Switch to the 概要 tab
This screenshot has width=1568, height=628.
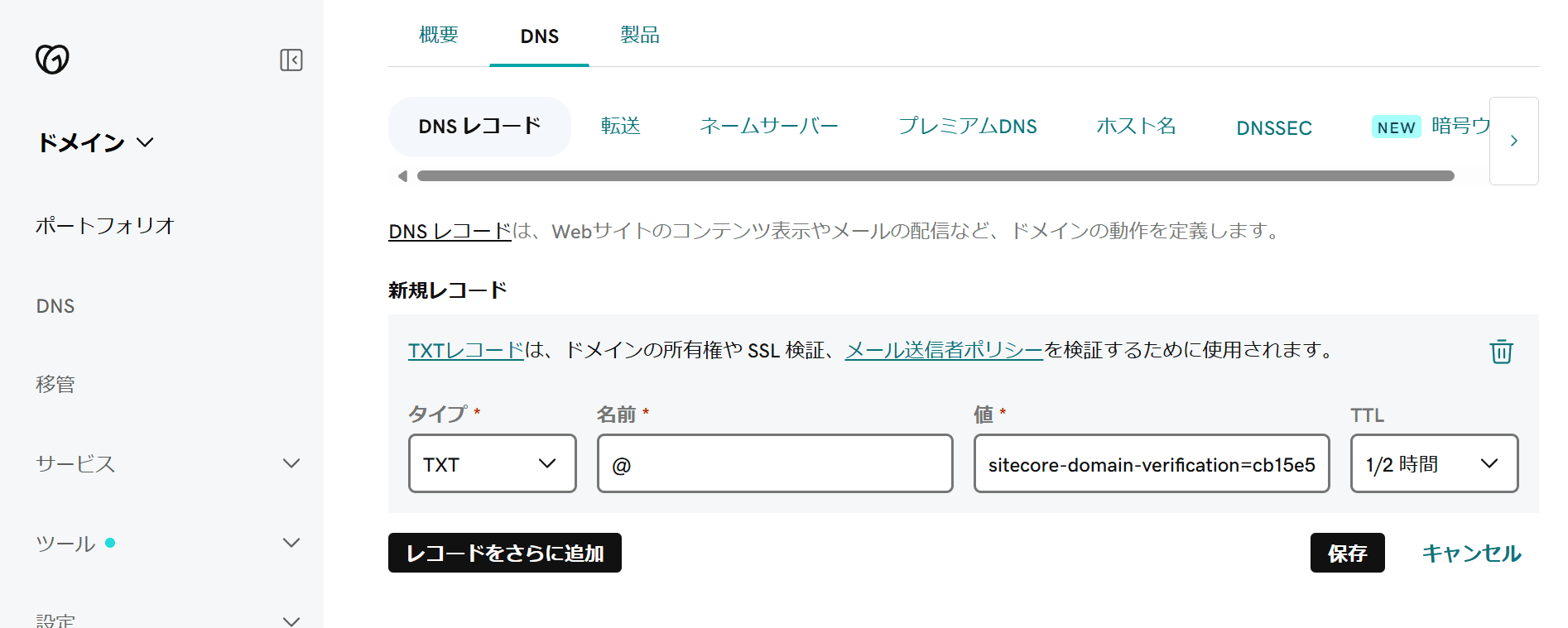[x=438, y=36]
